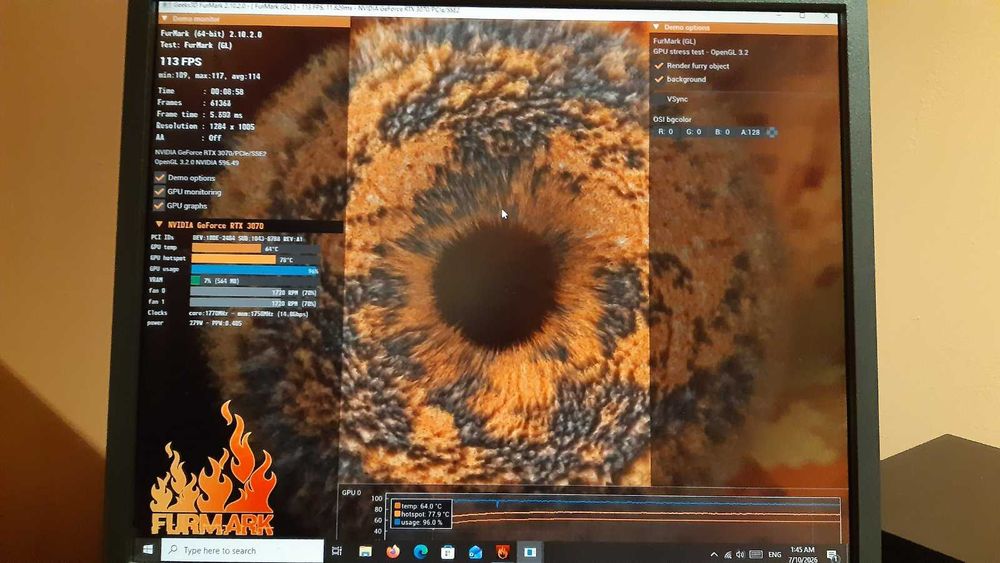
Task: Launch Microsoft Edge from the taskbar
Action: pyautogui.click(x=420, y=552)
